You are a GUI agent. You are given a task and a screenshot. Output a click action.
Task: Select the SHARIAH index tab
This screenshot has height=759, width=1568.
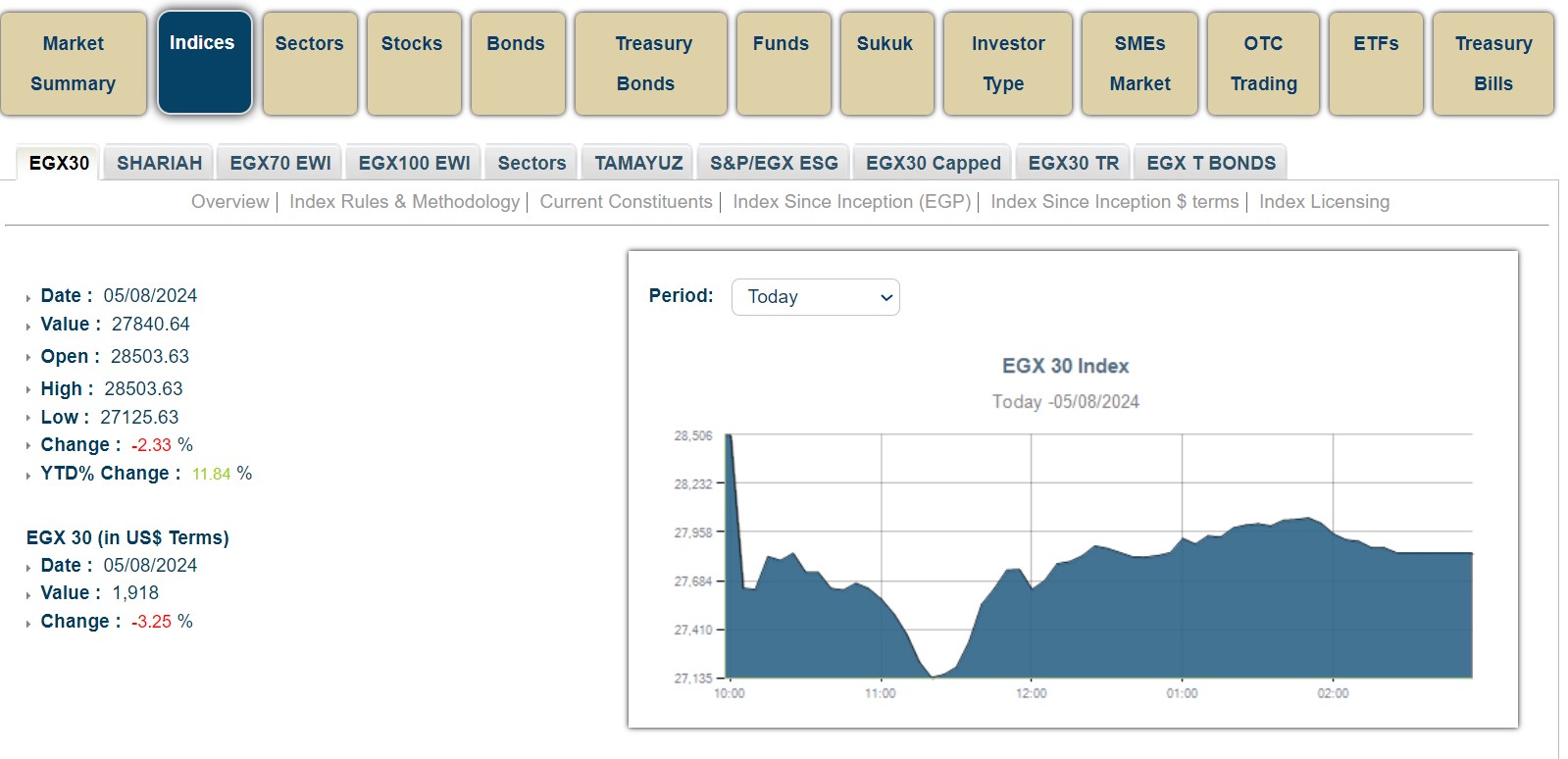159,163
